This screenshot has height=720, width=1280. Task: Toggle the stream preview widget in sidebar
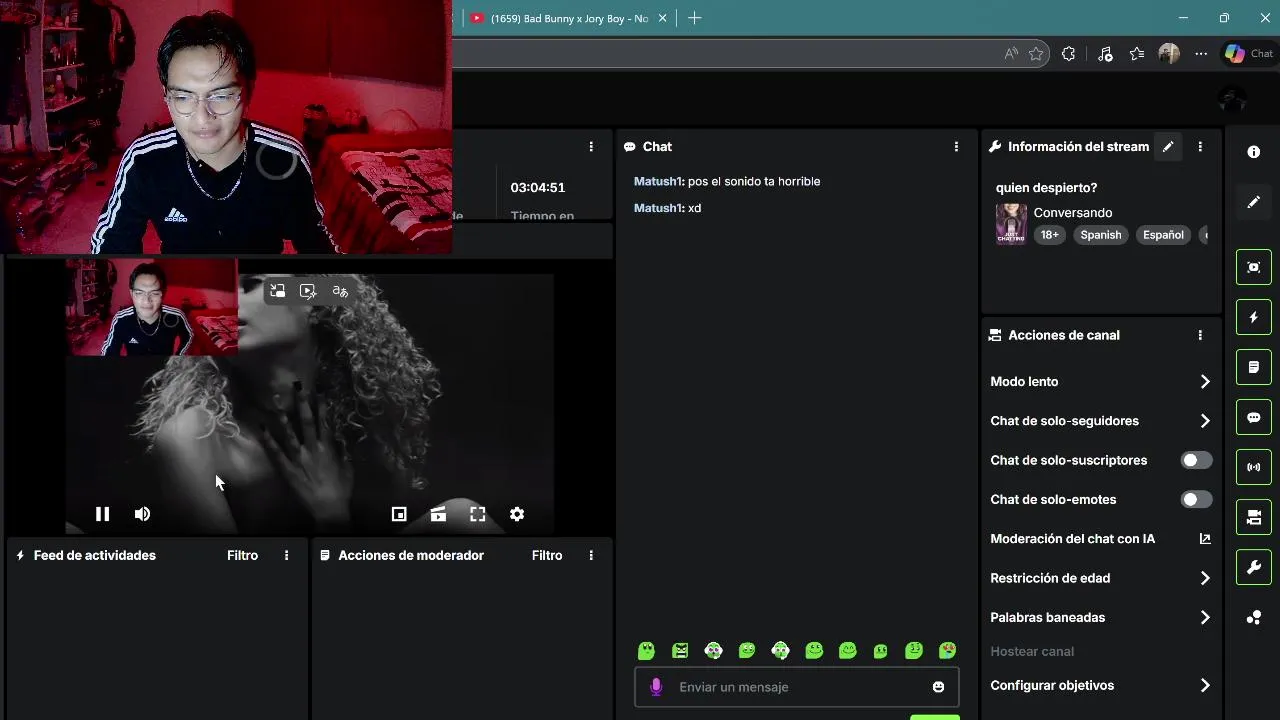click(1254, 267)
